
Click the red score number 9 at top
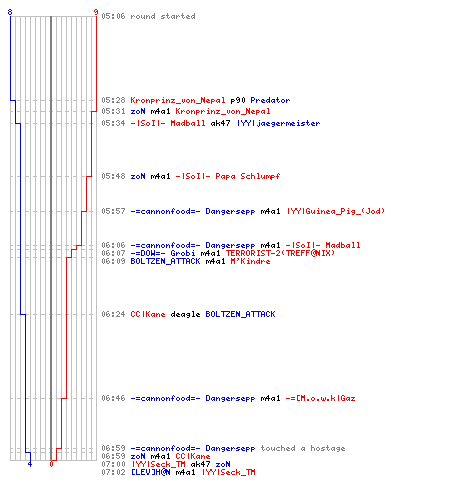click(x=96, y=12)
